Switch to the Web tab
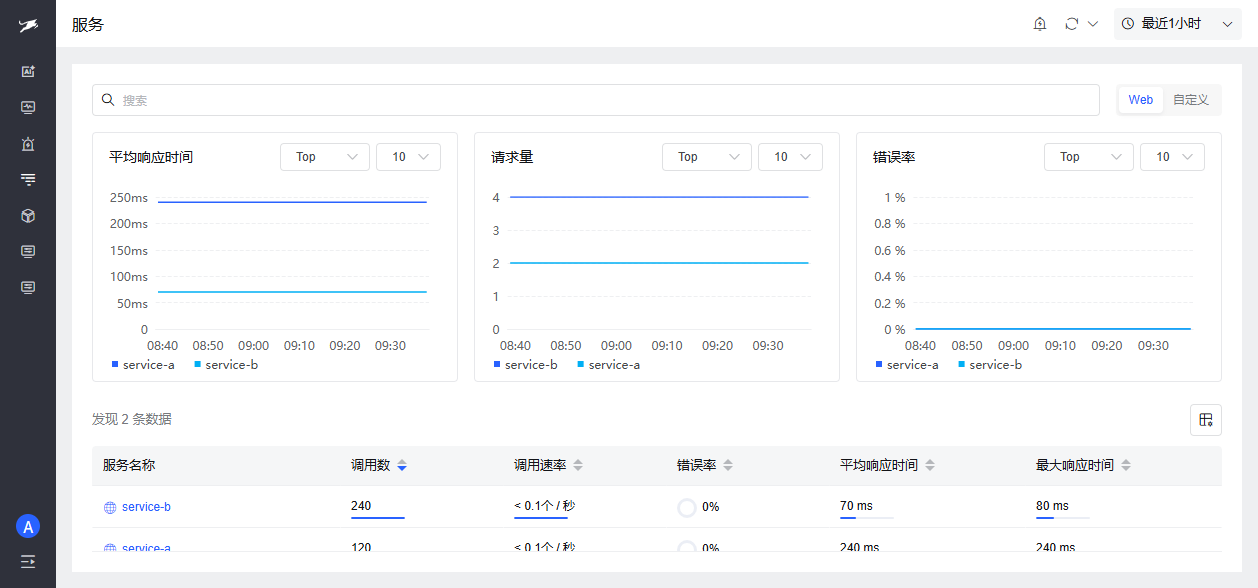1258x588 pixels. (1141, 100)
